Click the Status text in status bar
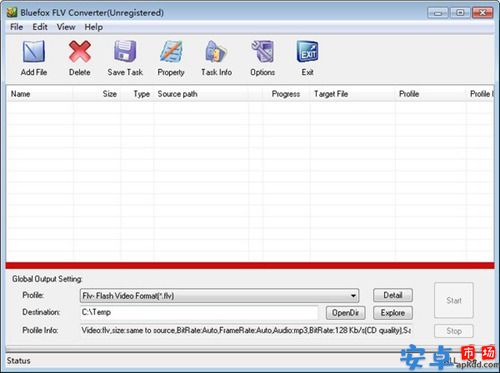This screenshot has width=500, height=373. tap(19, 361)
